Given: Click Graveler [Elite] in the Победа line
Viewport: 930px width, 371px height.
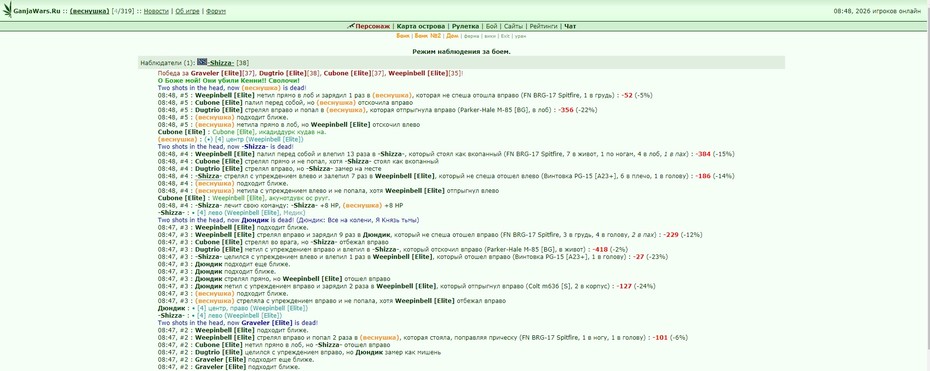Looking at the screenshot, I should [216, 73].
